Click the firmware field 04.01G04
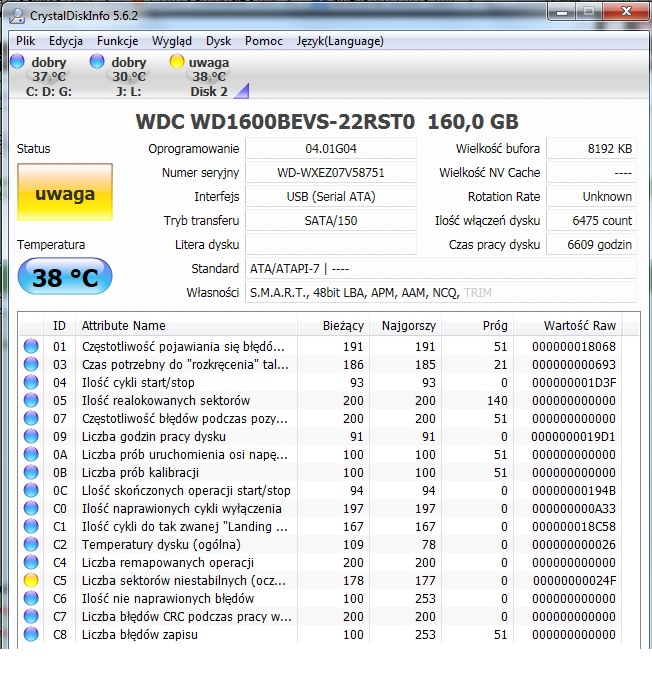The height and width of the screenshot is (691, 652). (330, 149)
